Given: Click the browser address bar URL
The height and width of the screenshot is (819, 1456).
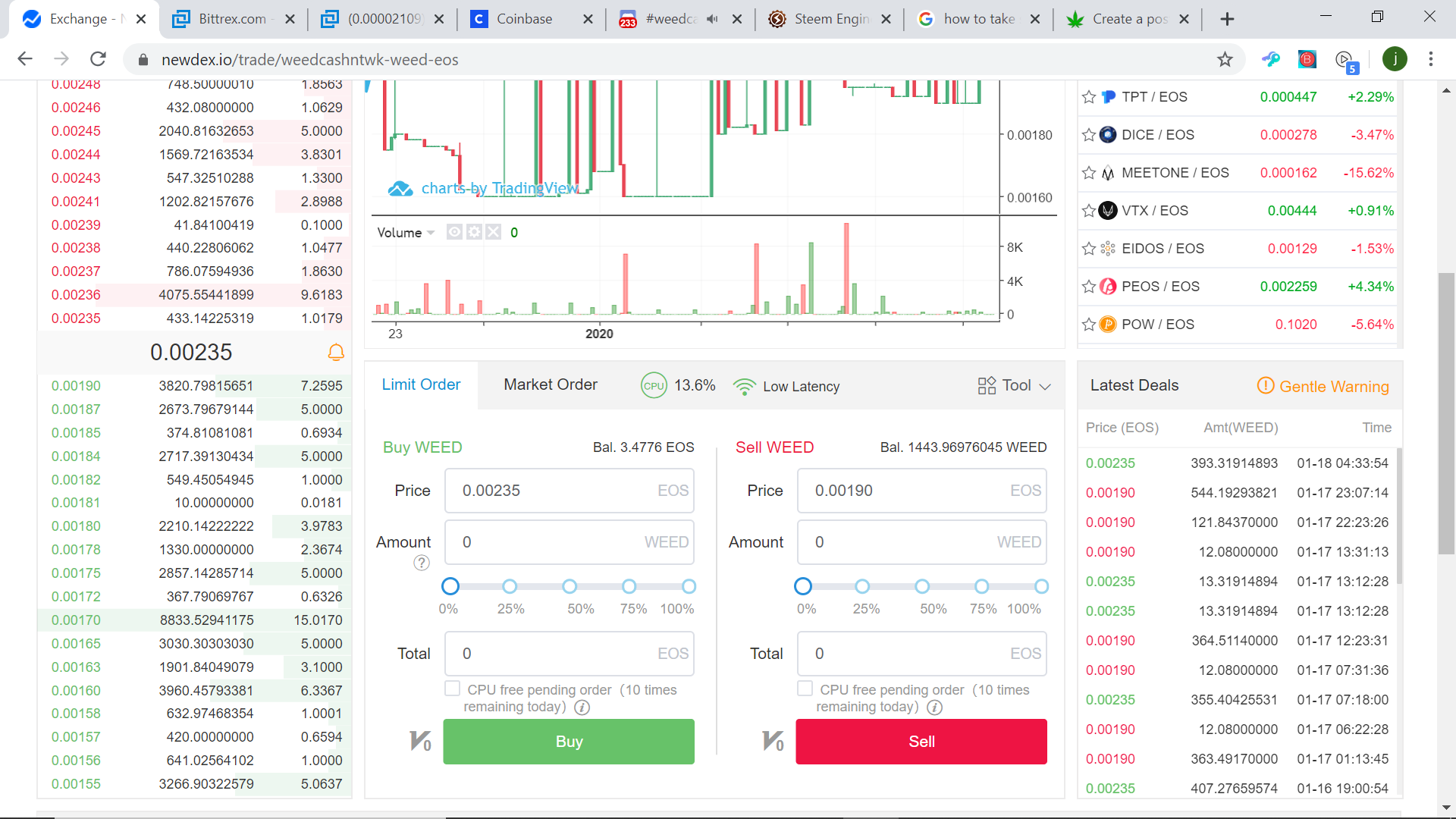Looking at the screenshot, I should (x=309, y=60).
